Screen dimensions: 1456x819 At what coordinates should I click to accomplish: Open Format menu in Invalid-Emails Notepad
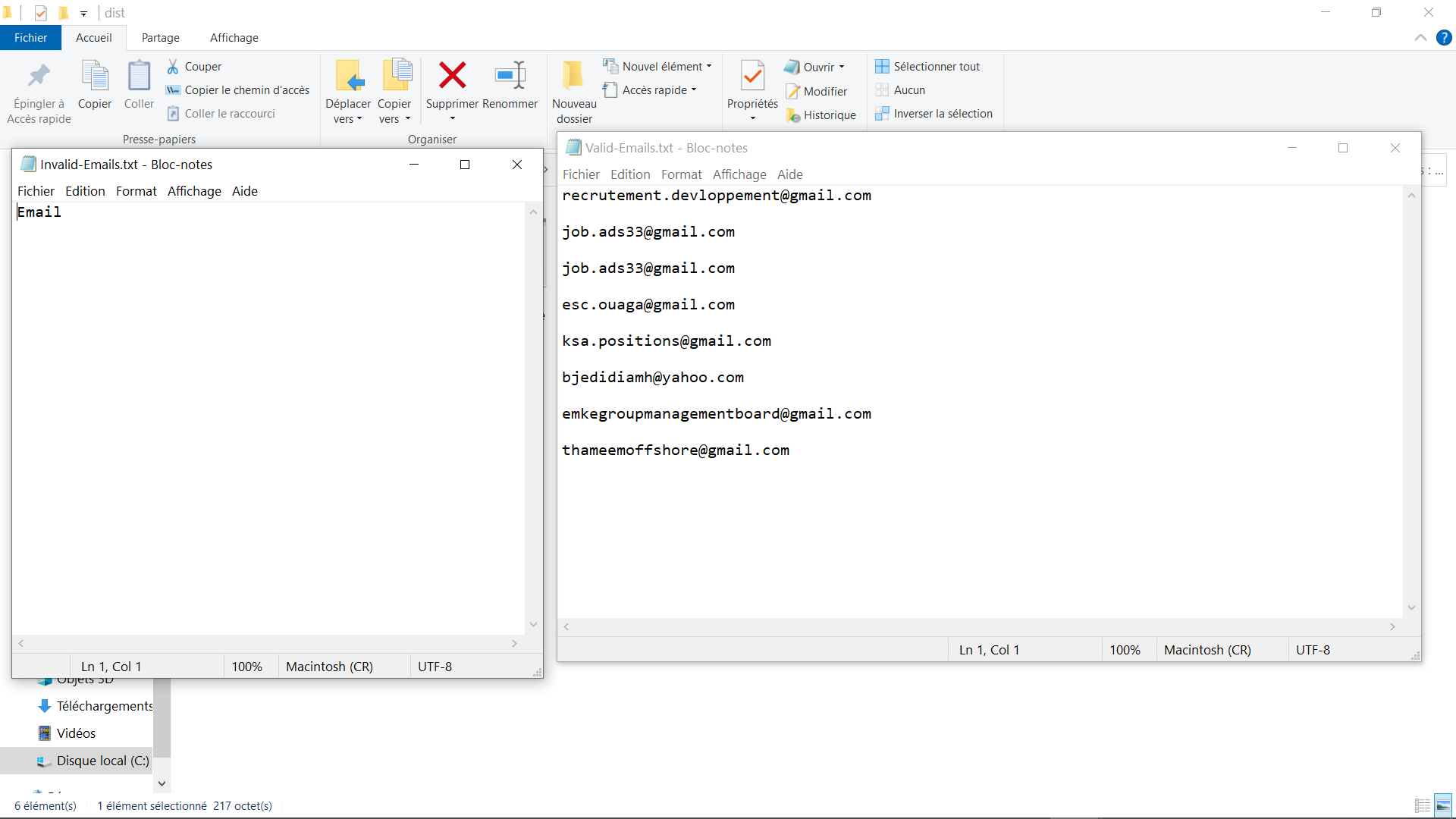pyautogui.click(x=136, y=191)
